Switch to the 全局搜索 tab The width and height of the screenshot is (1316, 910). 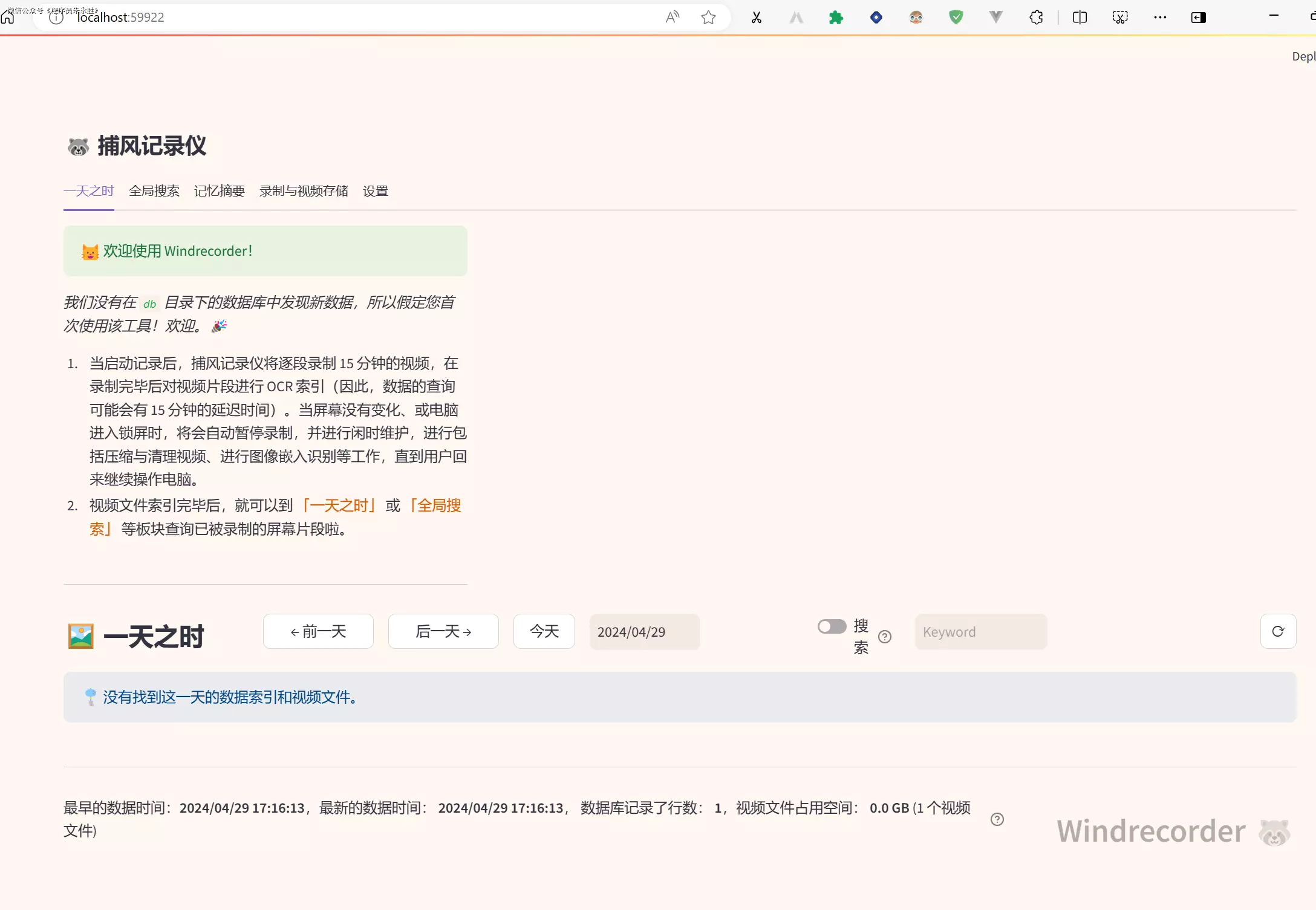(x=154, y=191)
